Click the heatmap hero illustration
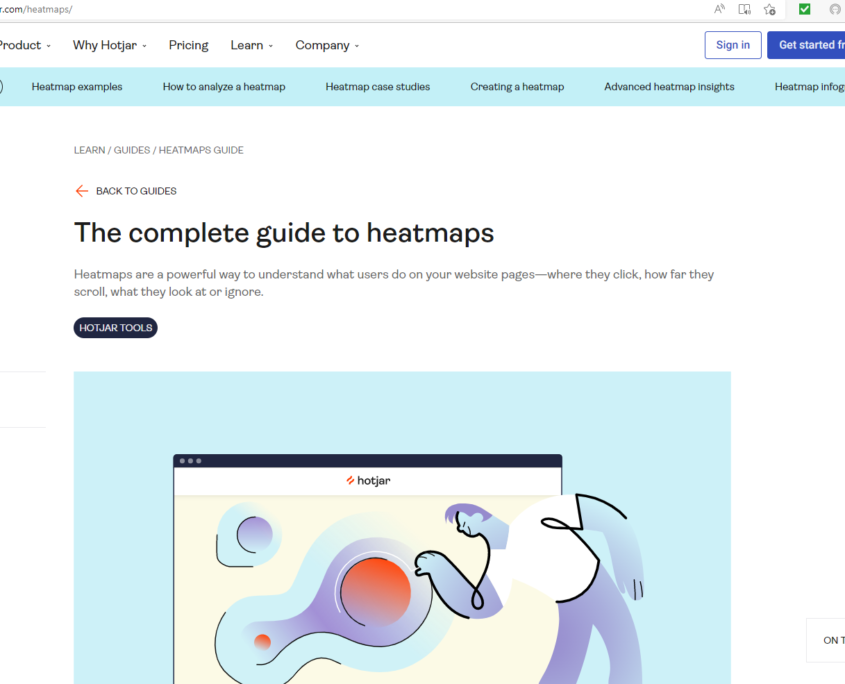 (402, 527)
